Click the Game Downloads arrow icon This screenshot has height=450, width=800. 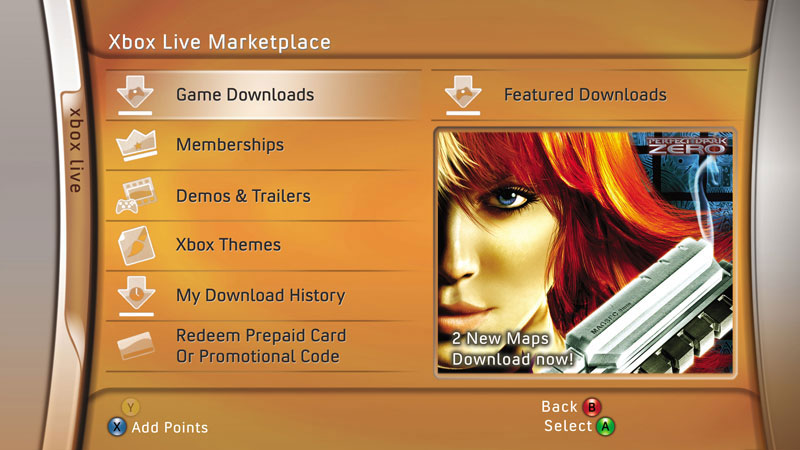click(x=135, y=94)
